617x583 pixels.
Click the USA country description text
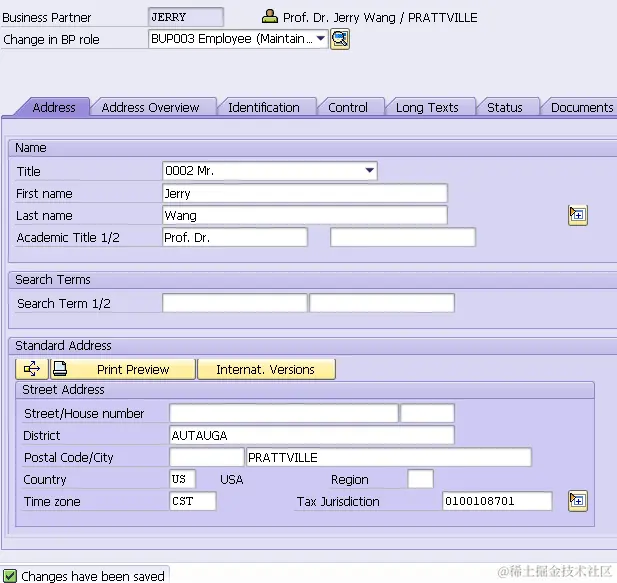[x=231, y=479]
